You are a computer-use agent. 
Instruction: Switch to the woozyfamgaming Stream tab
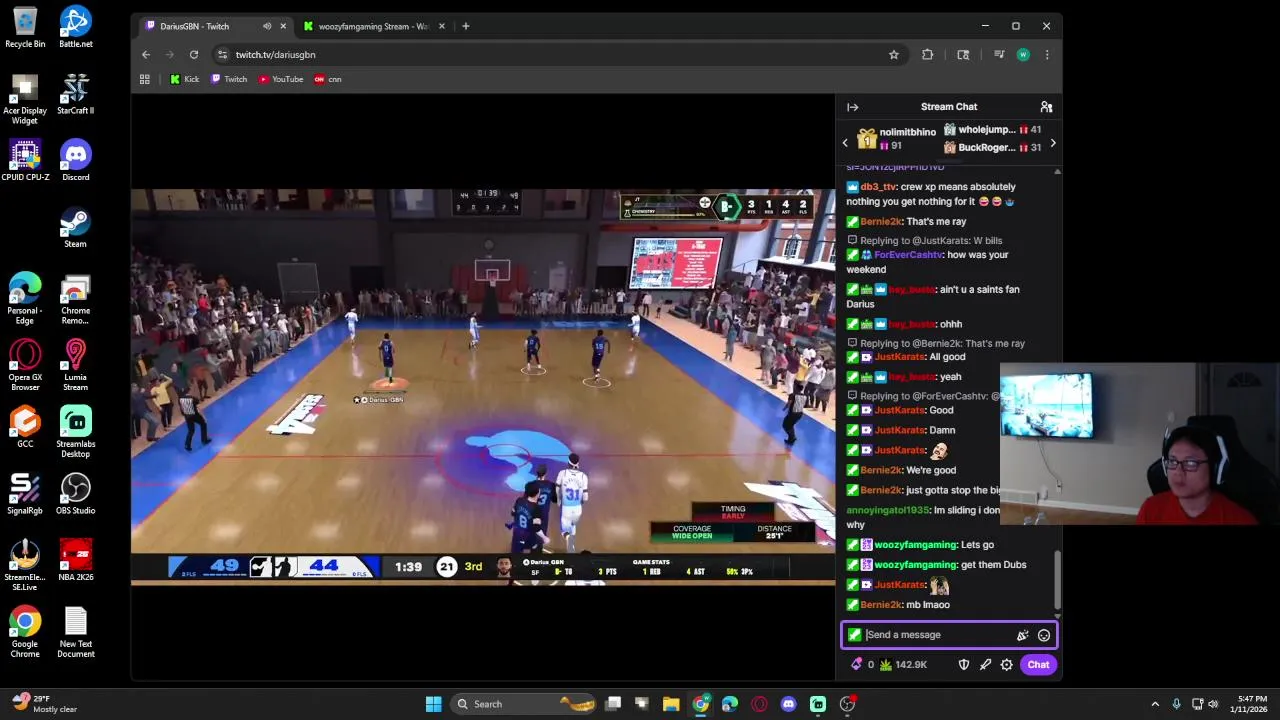[372, 26]
